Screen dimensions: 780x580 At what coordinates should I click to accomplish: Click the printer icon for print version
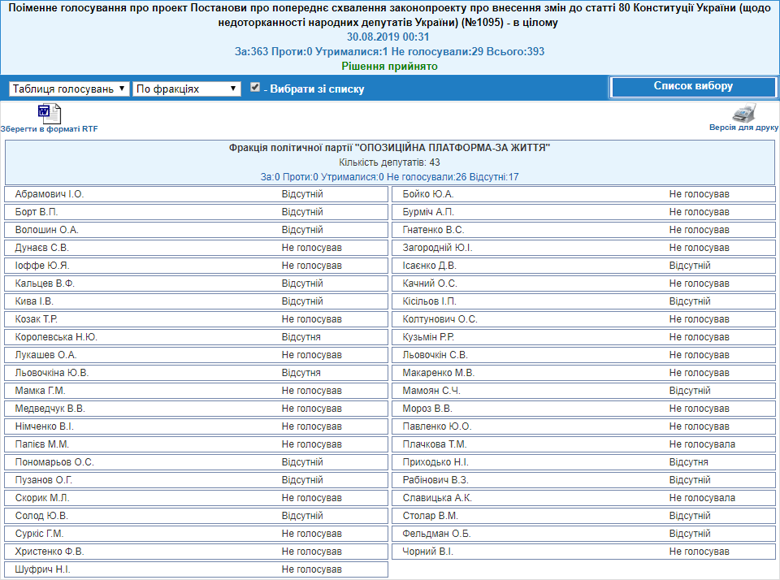click(744, 113)
